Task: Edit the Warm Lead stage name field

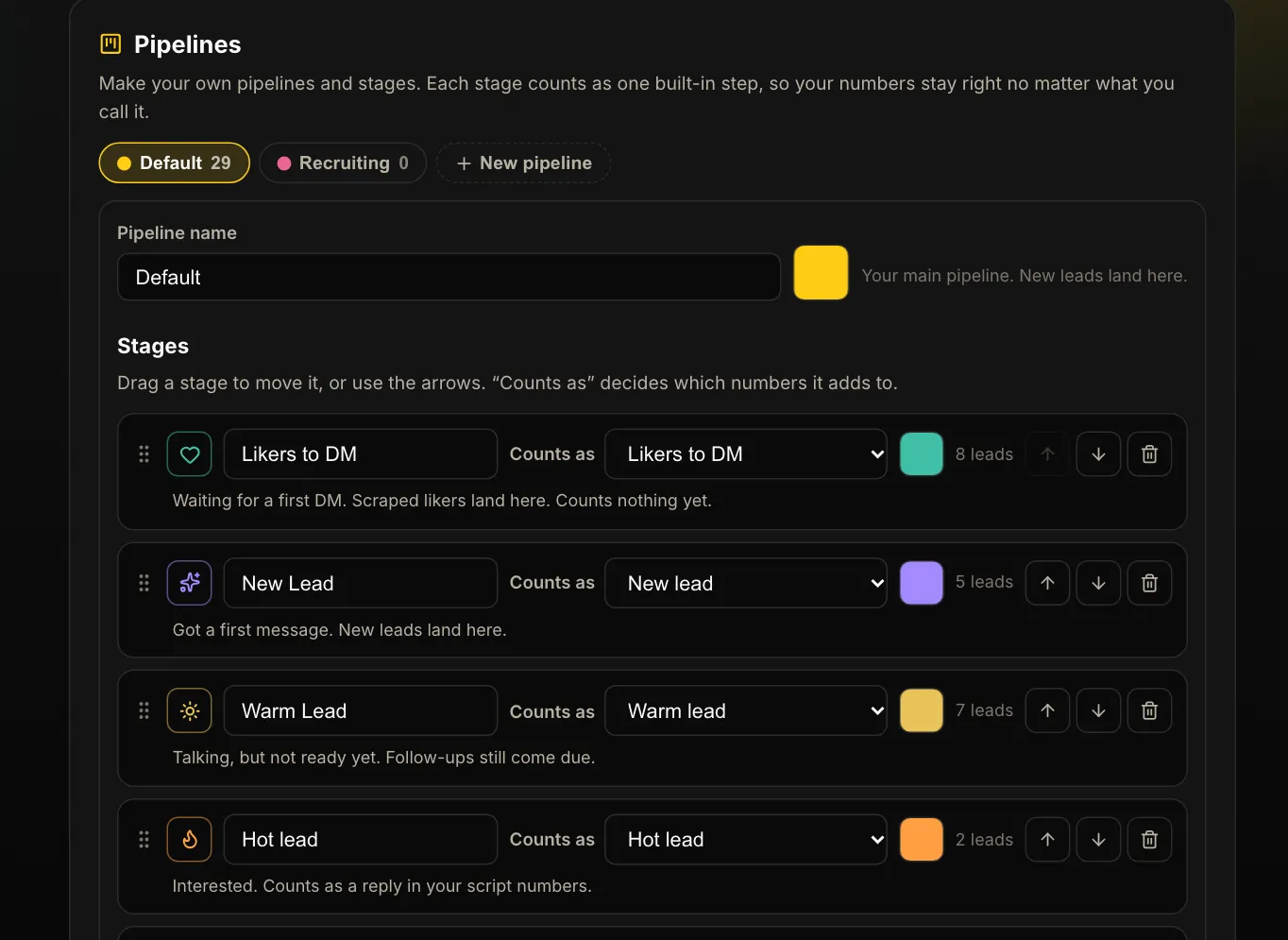Action: click(x=361, y=710)
